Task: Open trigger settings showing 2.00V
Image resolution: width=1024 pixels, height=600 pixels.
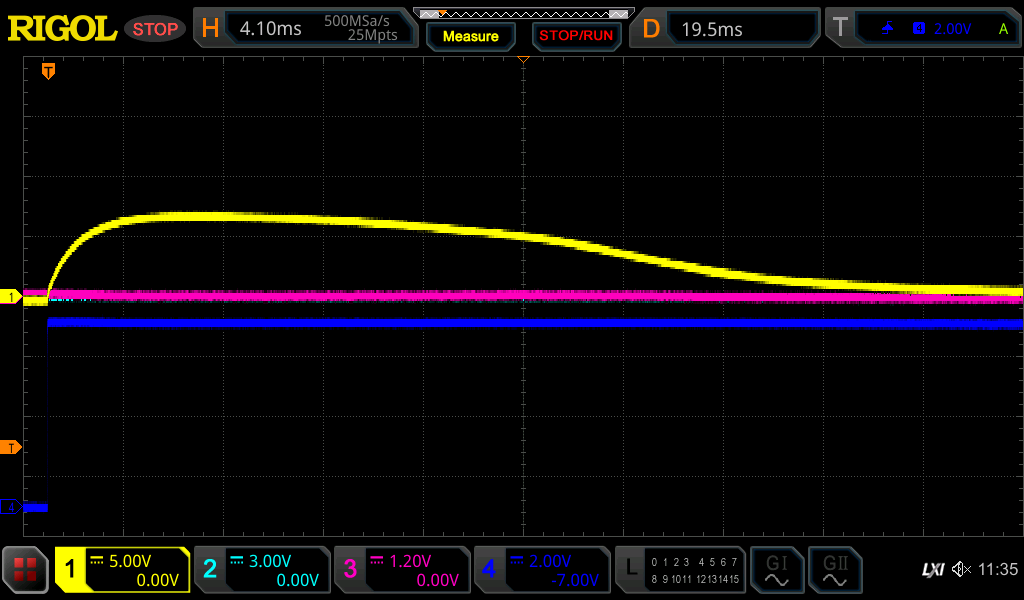Action: coord(925,28)
